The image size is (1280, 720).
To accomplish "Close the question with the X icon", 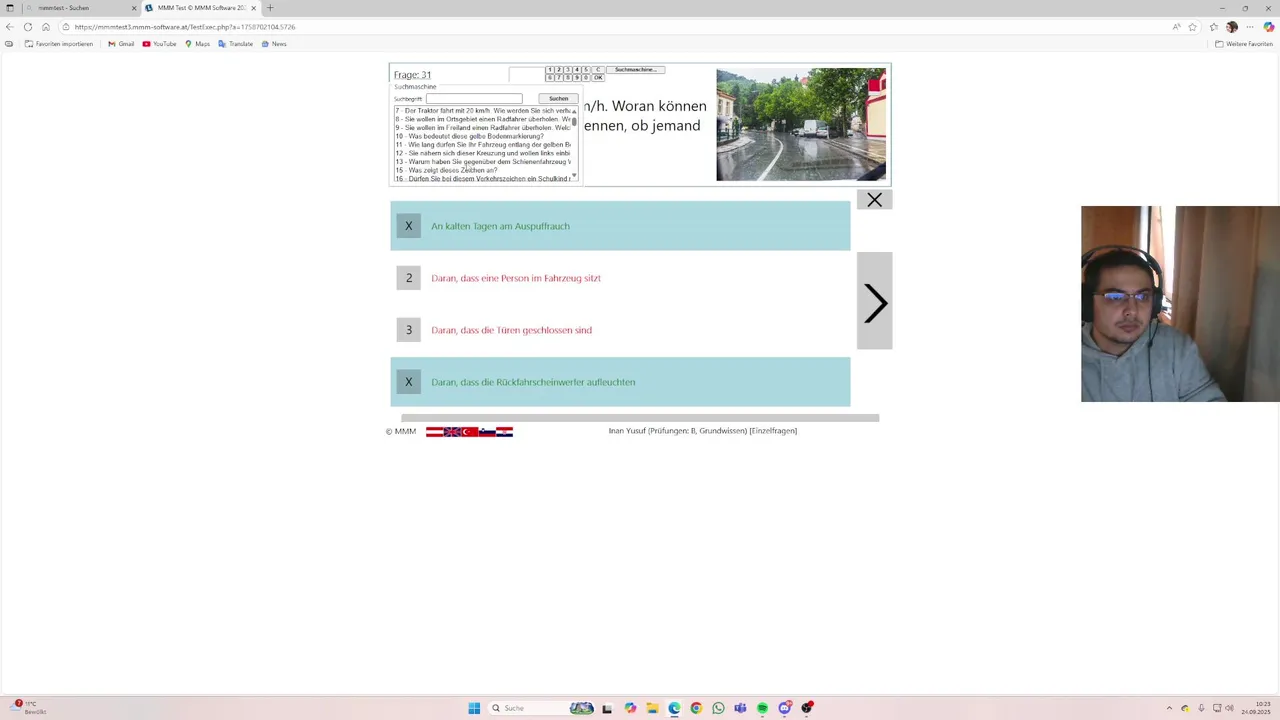I will coord(874,200).
